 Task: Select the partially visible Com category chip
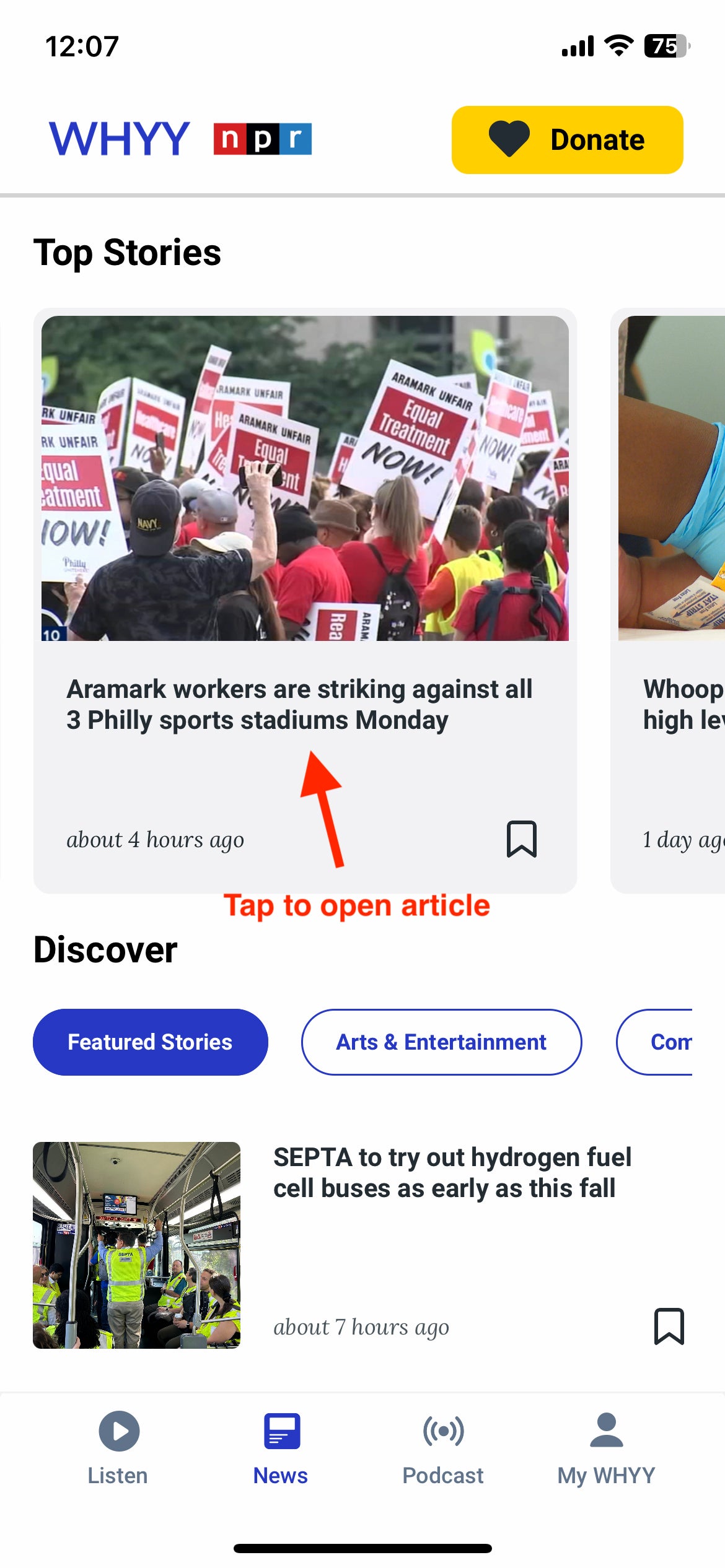(x=654, y=1042)
